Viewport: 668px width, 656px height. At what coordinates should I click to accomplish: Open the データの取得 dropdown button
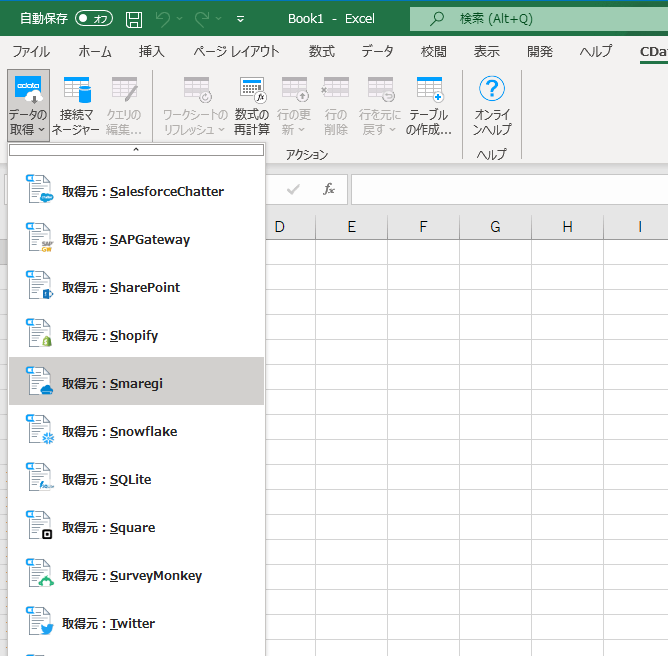pos(28,105)
